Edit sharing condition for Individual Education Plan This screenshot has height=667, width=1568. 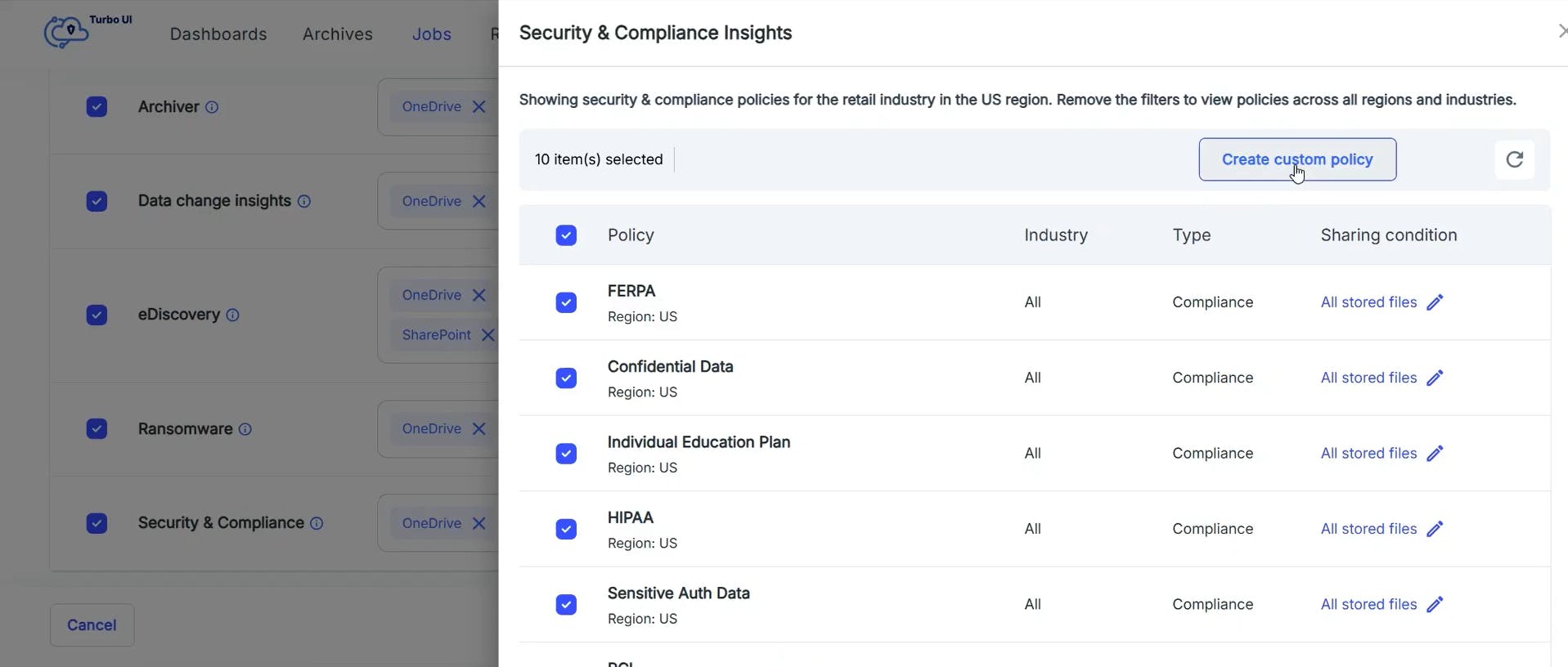1435,454
